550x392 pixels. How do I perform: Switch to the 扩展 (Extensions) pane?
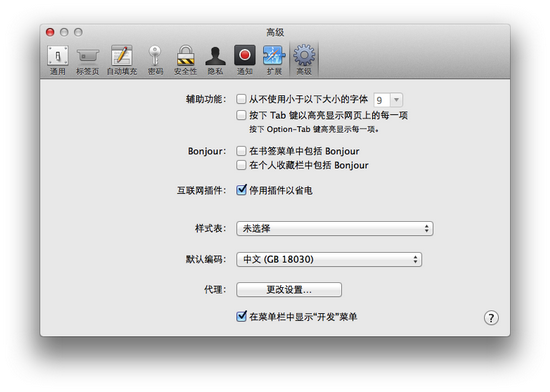point(274,60)
